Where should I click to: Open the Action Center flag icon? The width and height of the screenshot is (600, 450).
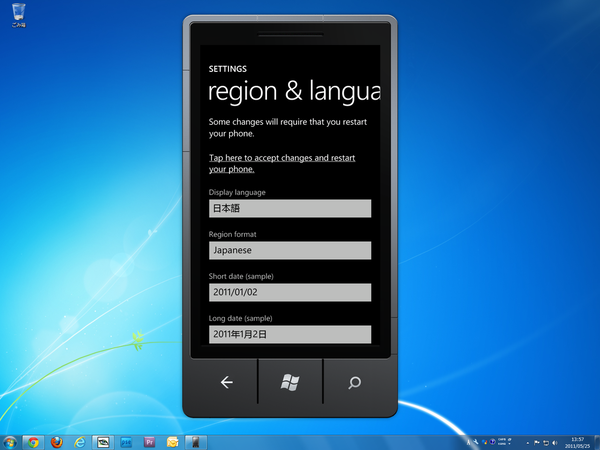coord(536,443)
